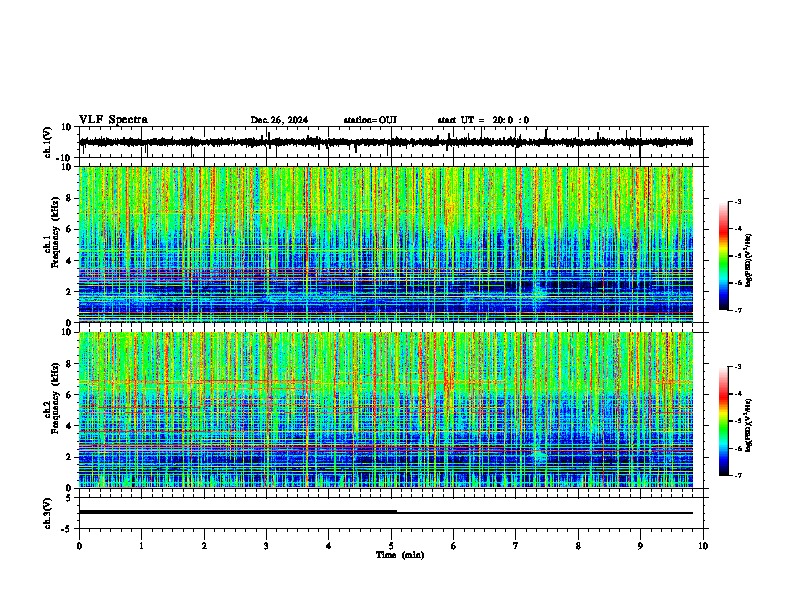
Task: Click the "station=OUJ" label
Action: pos(370,120)
